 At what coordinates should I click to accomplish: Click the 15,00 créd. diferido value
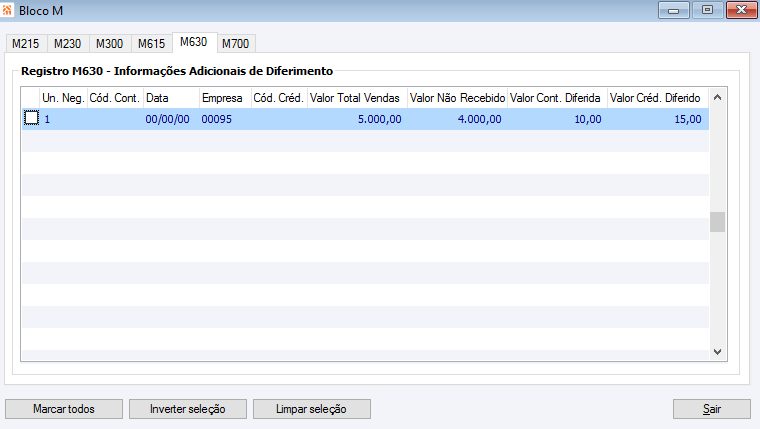click(688, 119)
